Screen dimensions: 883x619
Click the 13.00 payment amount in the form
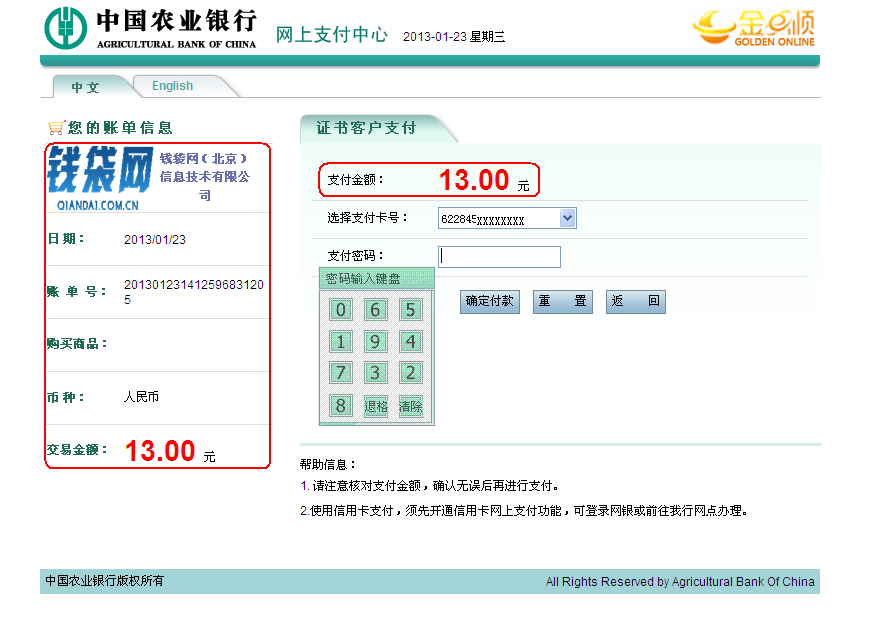tap(474, 180)
